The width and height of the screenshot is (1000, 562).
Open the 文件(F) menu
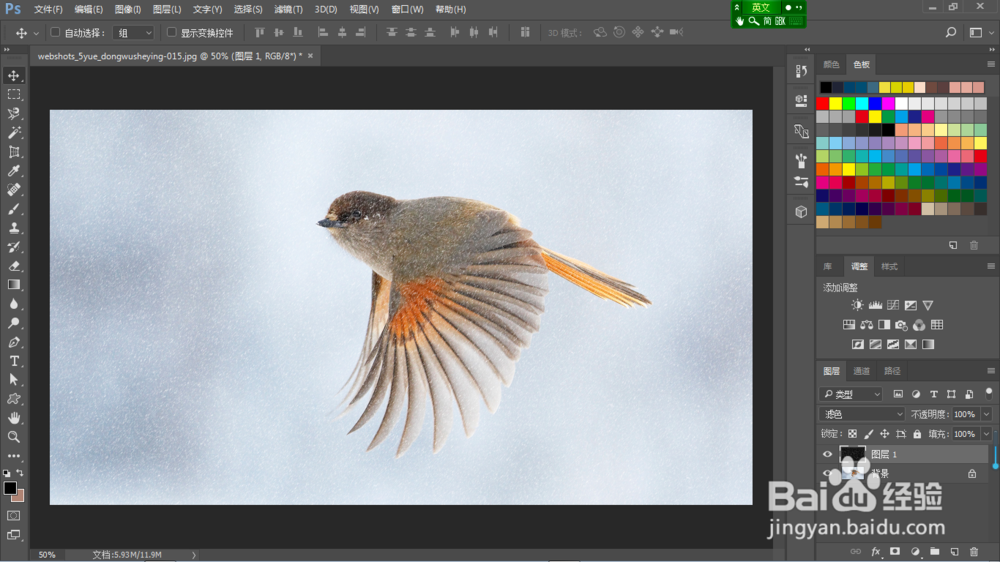48,10
